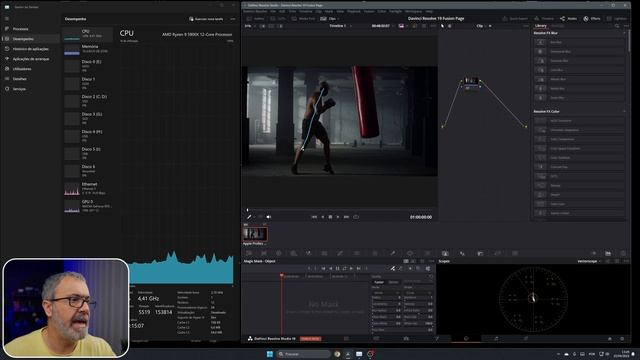Toggle the Media Pool panel
This screenshot has height=360, width=640.
click(303, 18)
